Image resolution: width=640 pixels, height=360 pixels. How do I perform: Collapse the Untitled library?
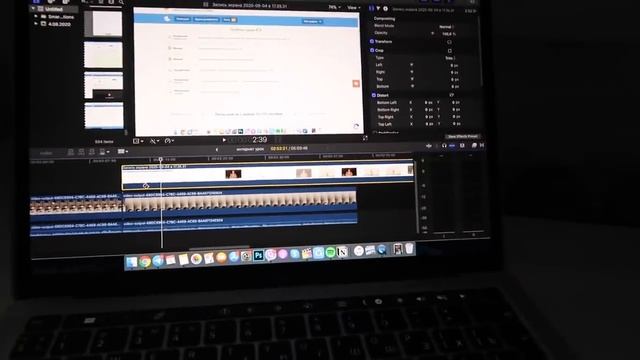(33, 9)
